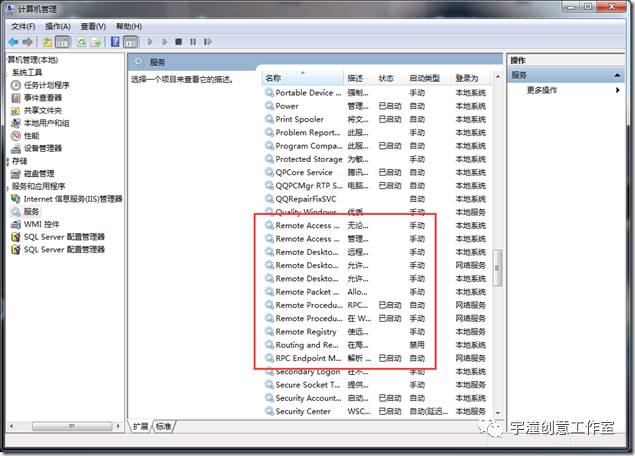This screenshot has height=456, width=635.
Task: Click the services list scroll up arrow
Action: (x=497, y=77)
